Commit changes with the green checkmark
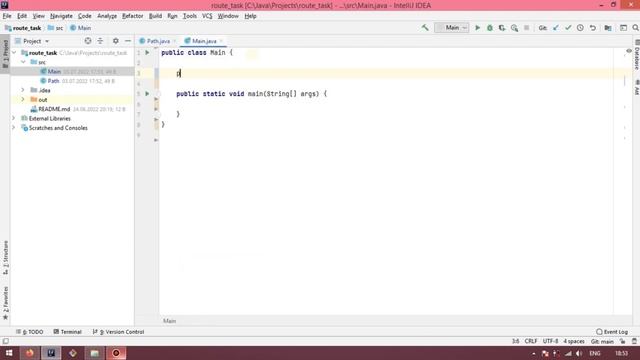 pyautogui.click(x=568, y=28)
